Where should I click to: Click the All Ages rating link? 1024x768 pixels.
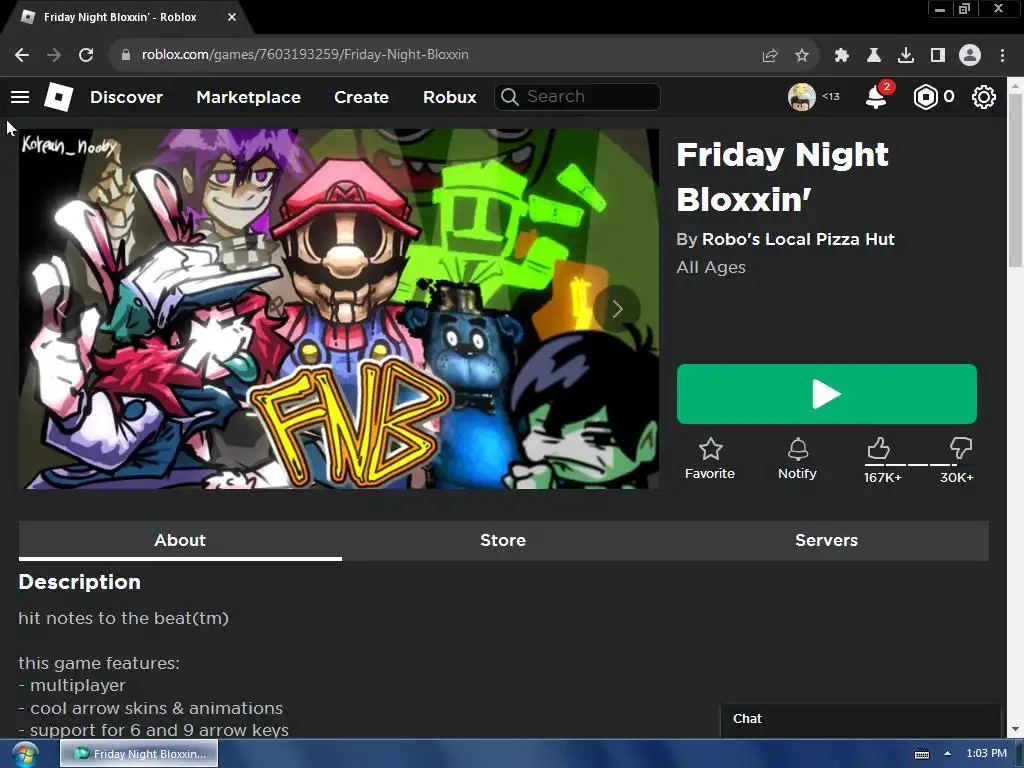[x=711, y=268]
